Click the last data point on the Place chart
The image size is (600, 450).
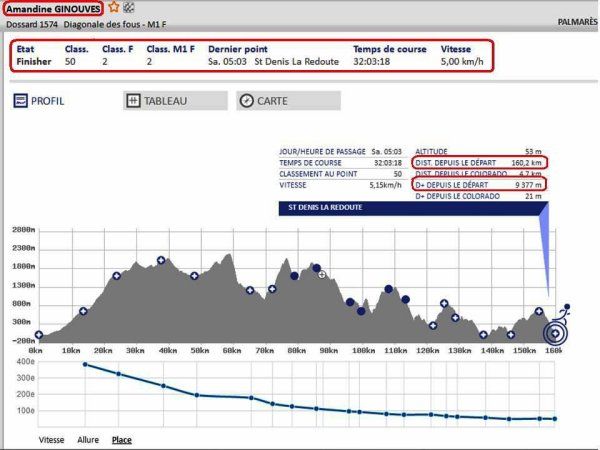click(x=554, y=418)
